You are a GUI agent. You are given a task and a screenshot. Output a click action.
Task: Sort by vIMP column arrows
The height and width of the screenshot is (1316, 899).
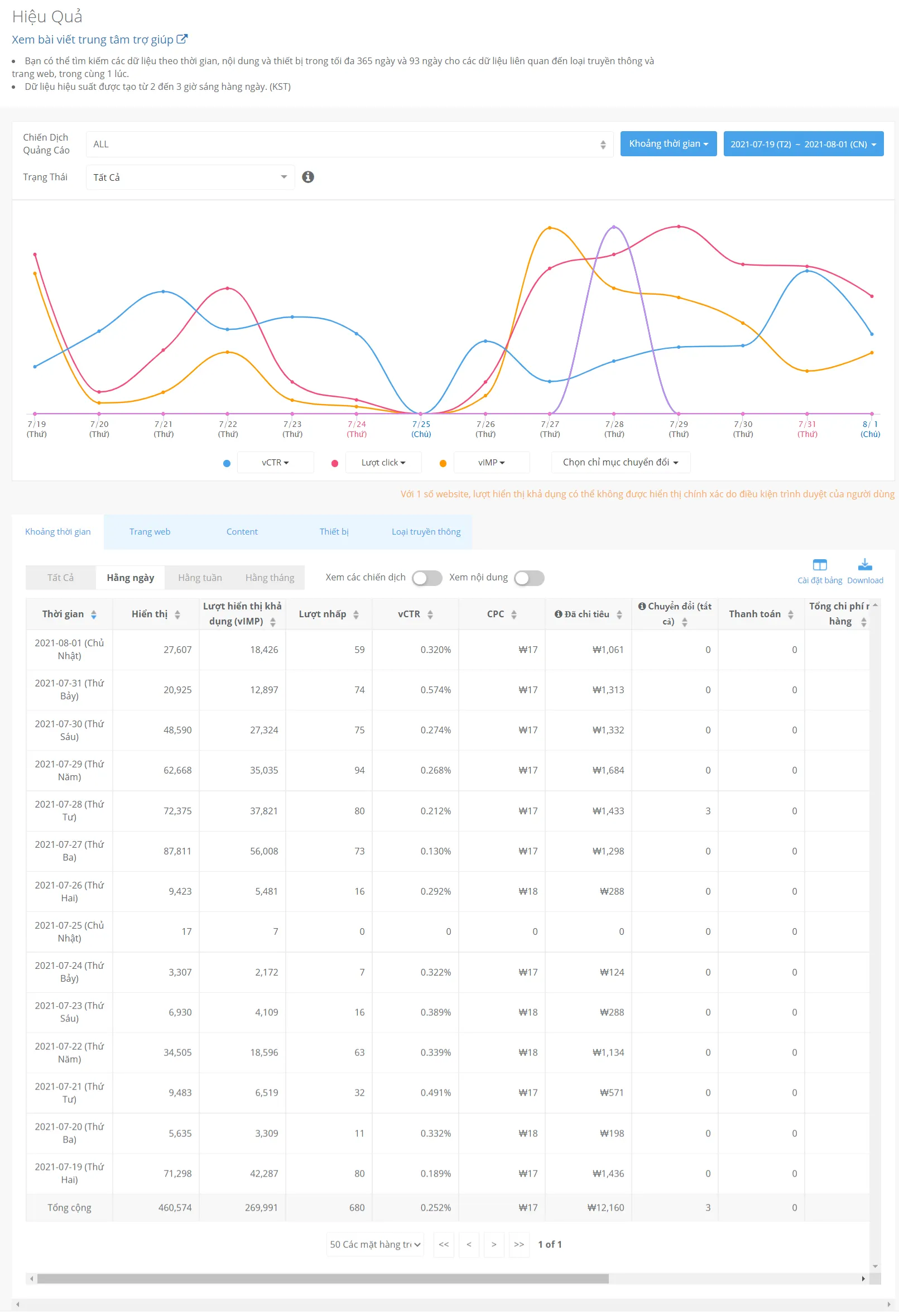[273, 623]
